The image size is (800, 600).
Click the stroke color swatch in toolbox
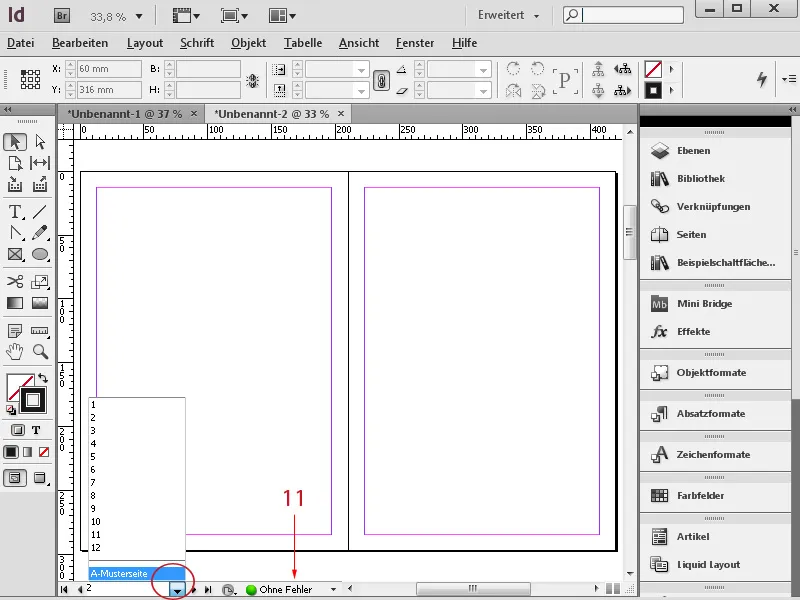33,401
